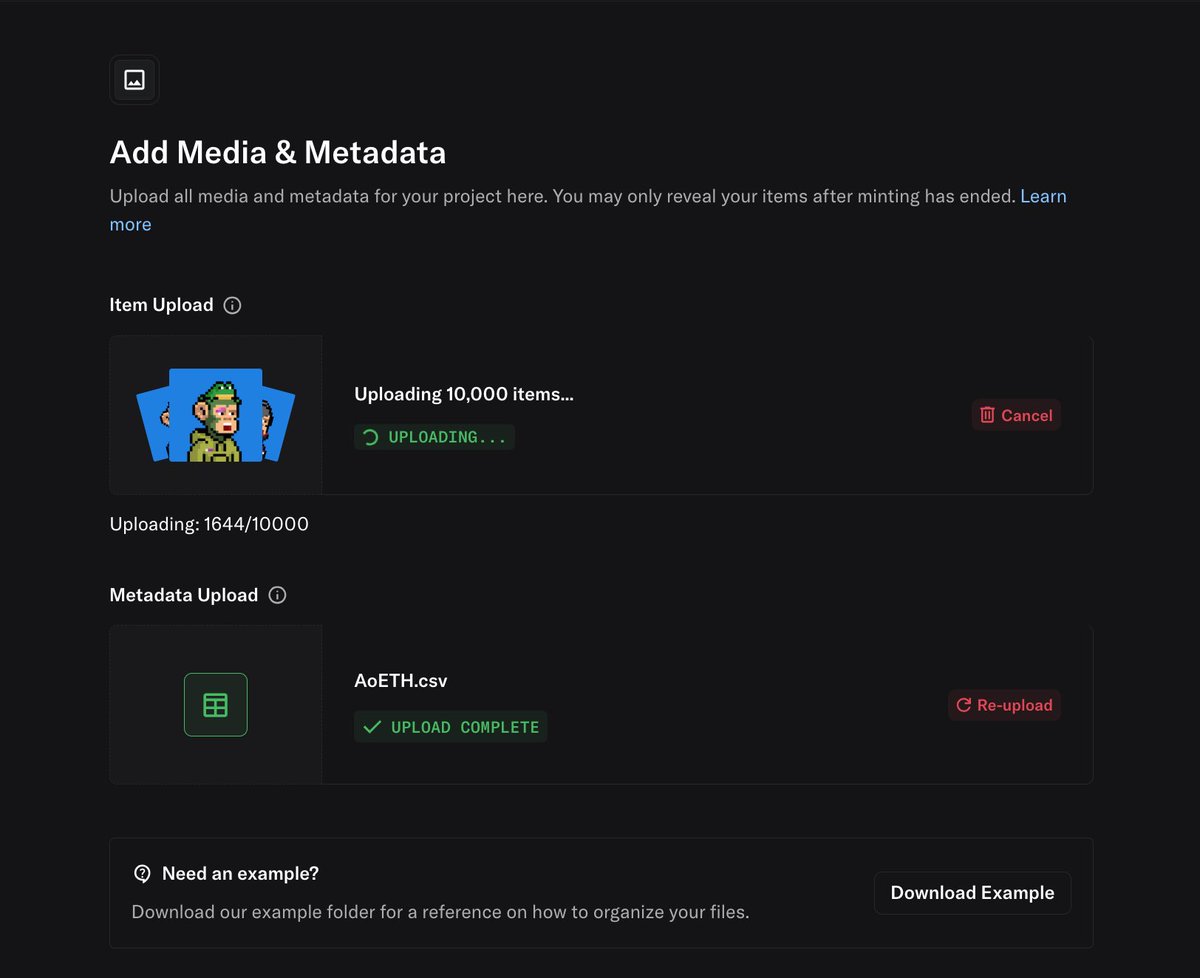
Task: Download the example folder
Action: point(972,893)
